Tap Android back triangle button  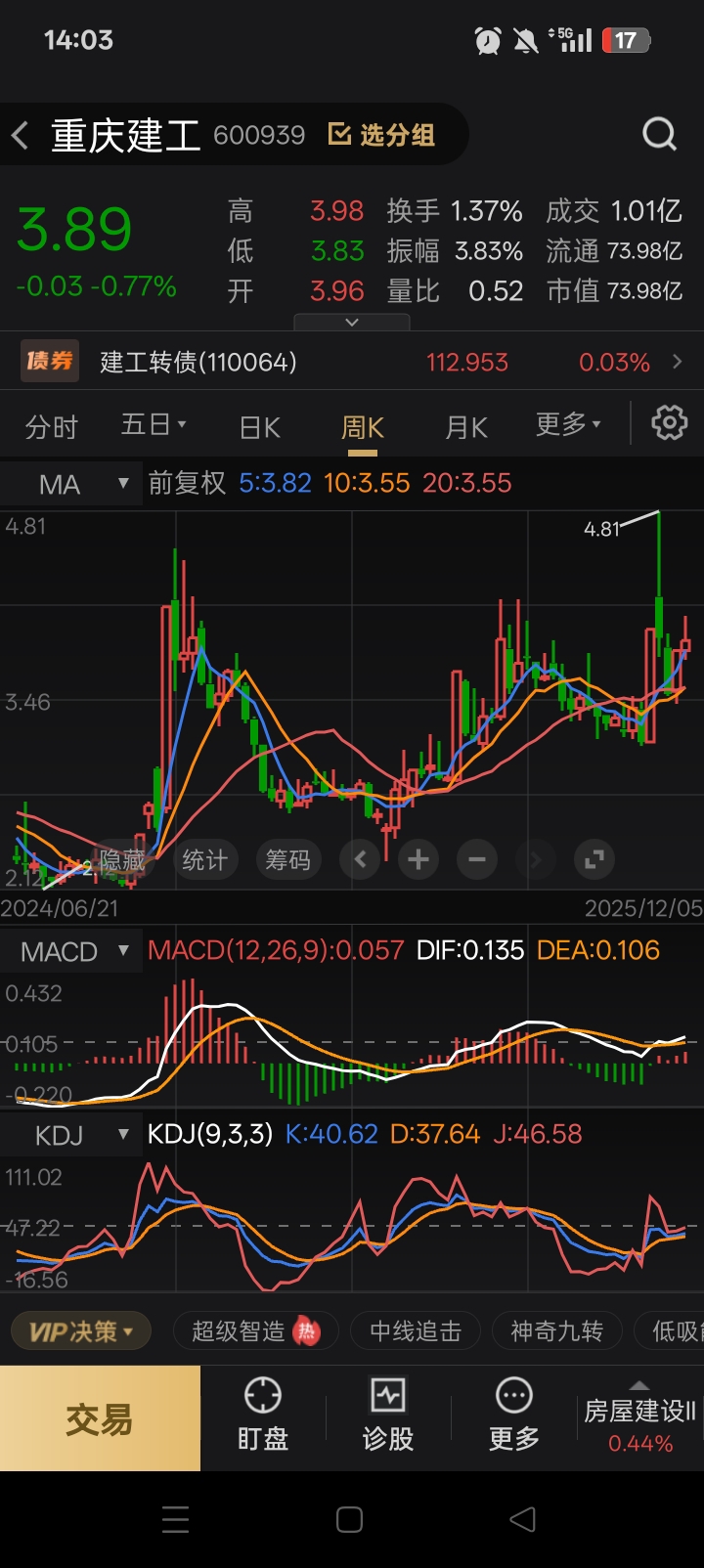pos(523,1519)
